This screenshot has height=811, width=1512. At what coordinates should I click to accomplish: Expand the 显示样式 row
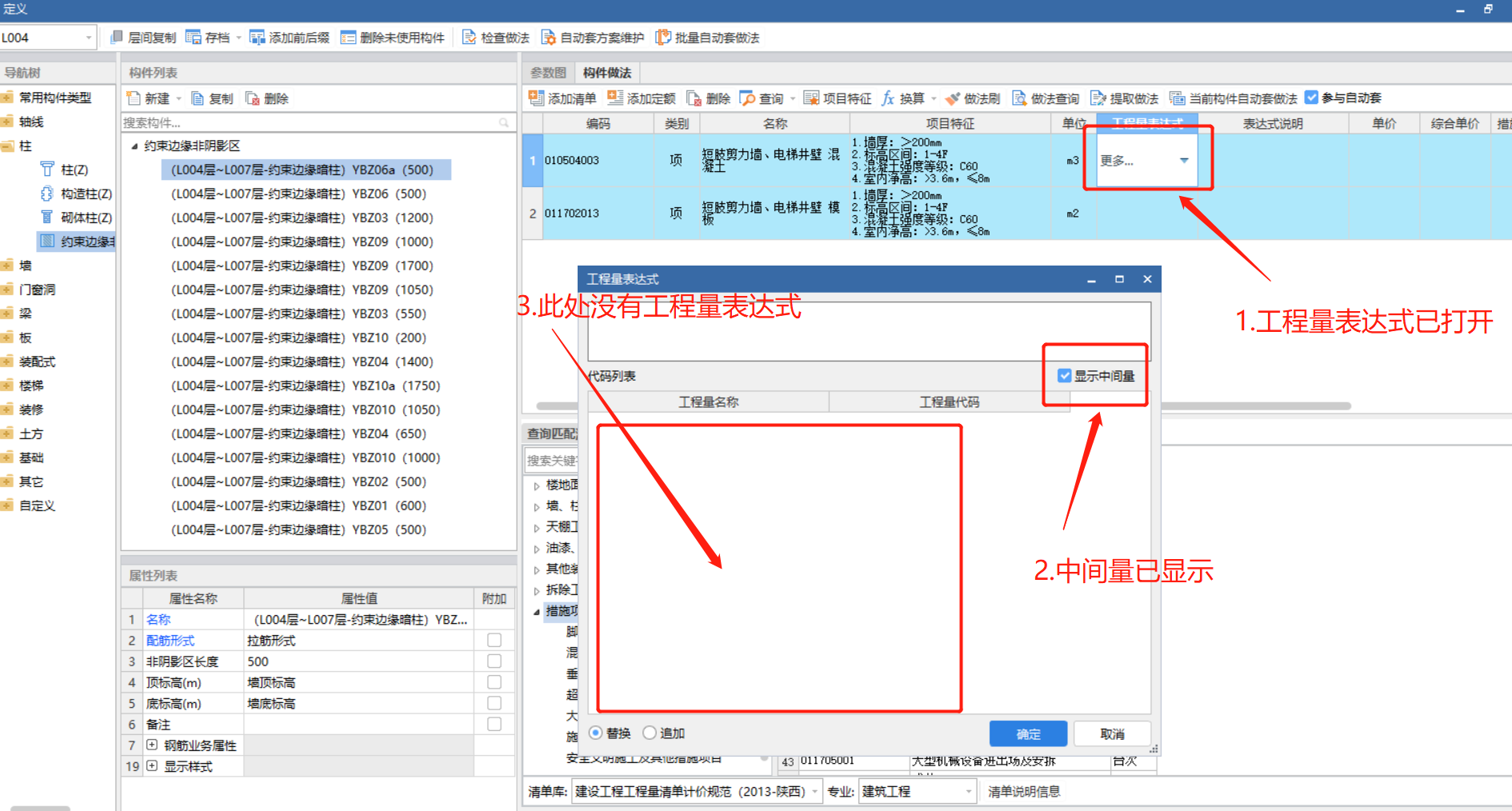point(152,765)
